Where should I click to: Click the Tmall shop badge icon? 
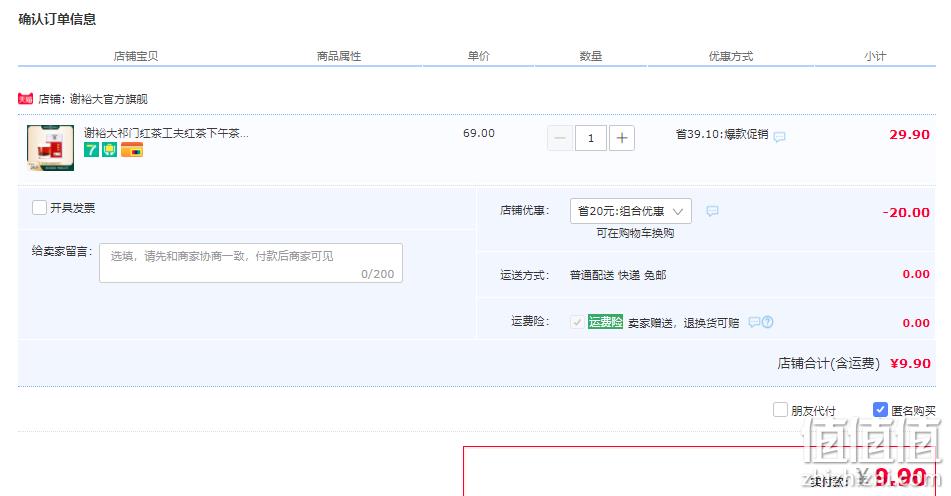[x=25, y=98]
